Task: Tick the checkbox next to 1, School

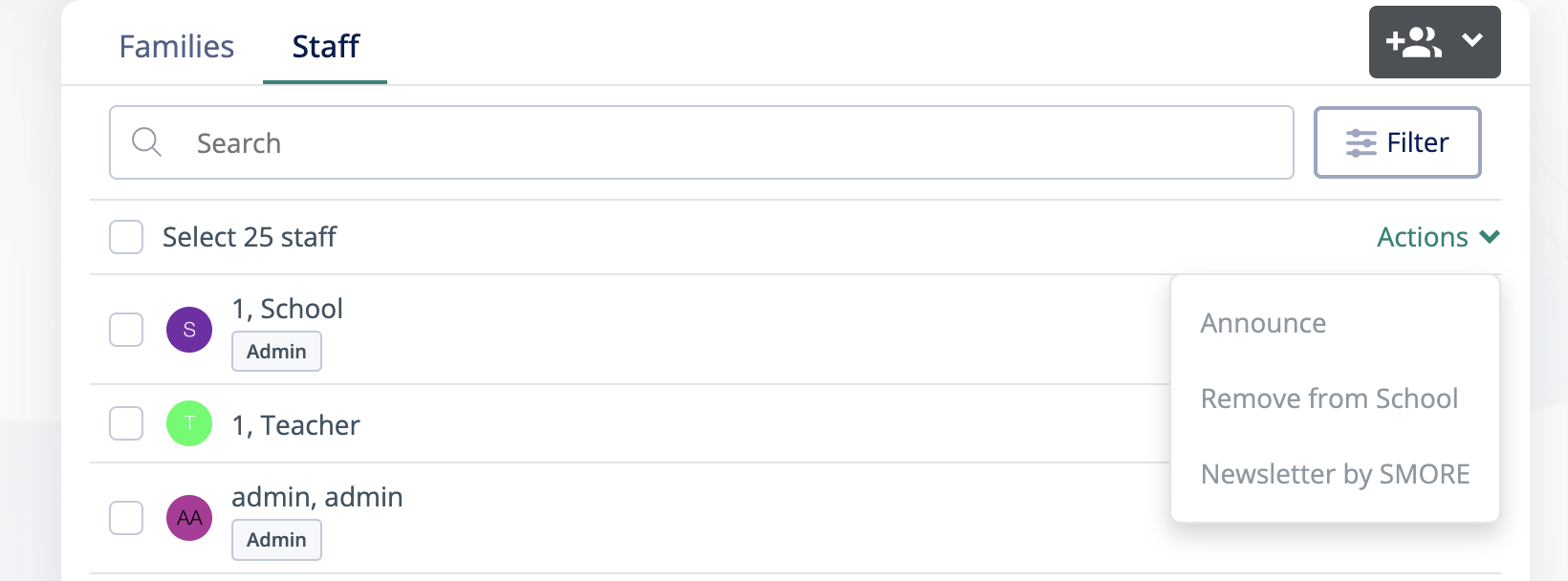Action: (125, 329)
